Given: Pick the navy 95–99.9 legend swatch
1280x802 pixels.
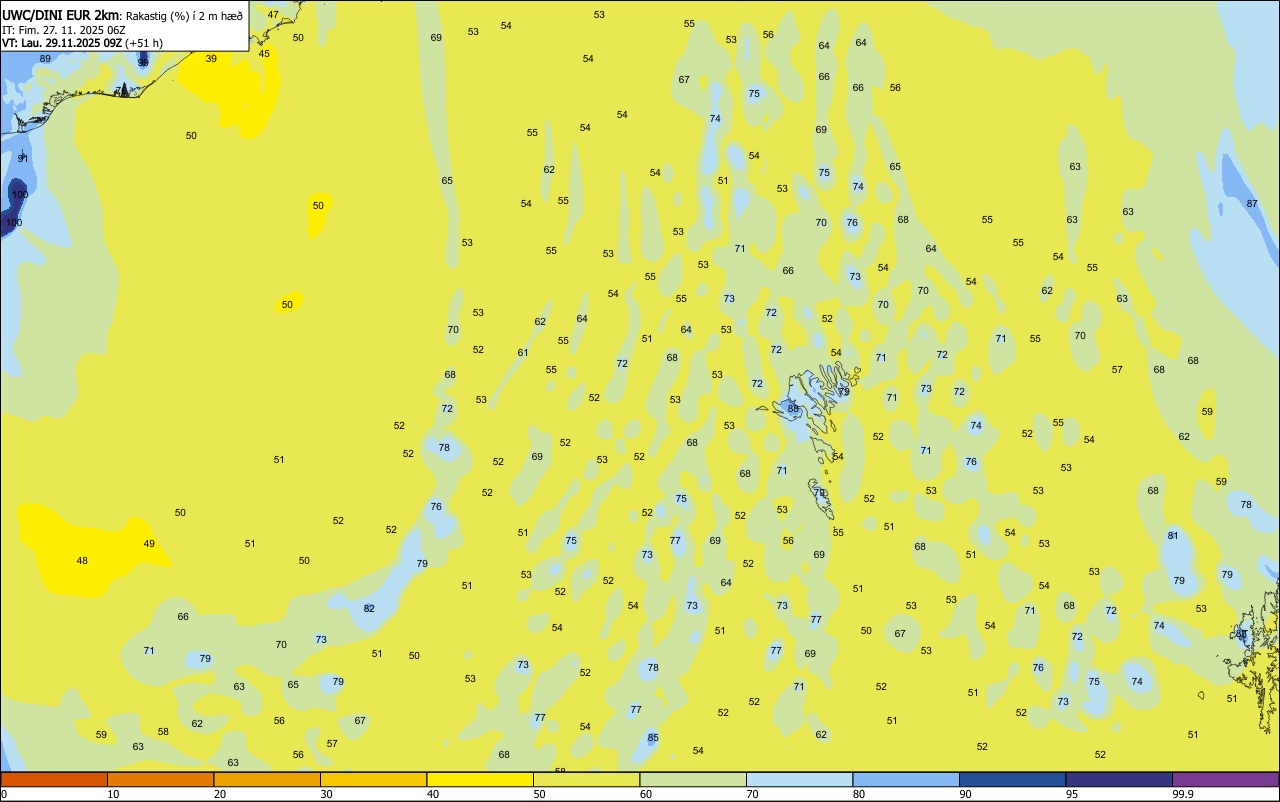Looking at the screenshot, I should tap(1119, 779).
